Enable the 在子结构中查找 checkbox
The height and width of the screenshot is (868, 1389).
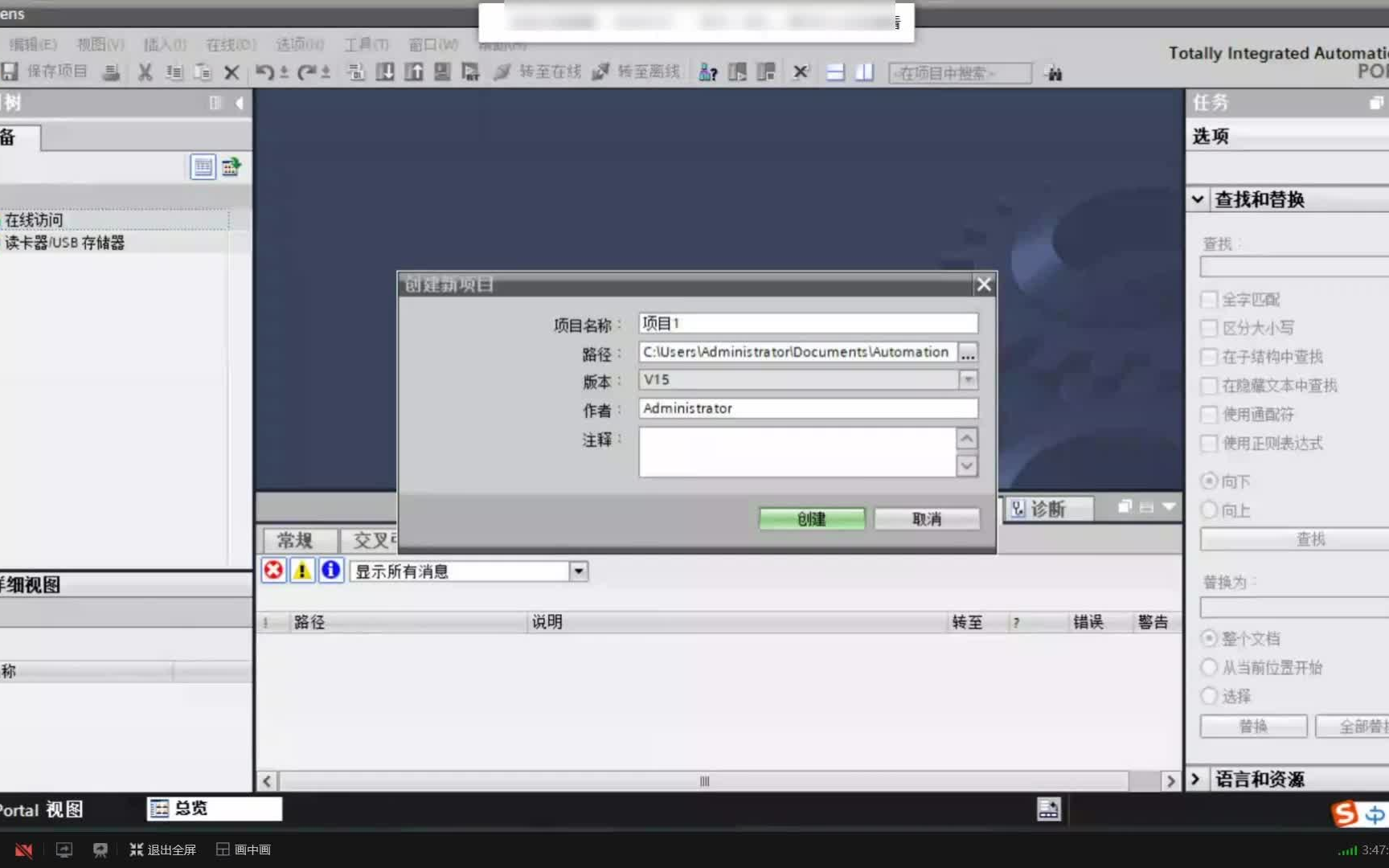1208,357
